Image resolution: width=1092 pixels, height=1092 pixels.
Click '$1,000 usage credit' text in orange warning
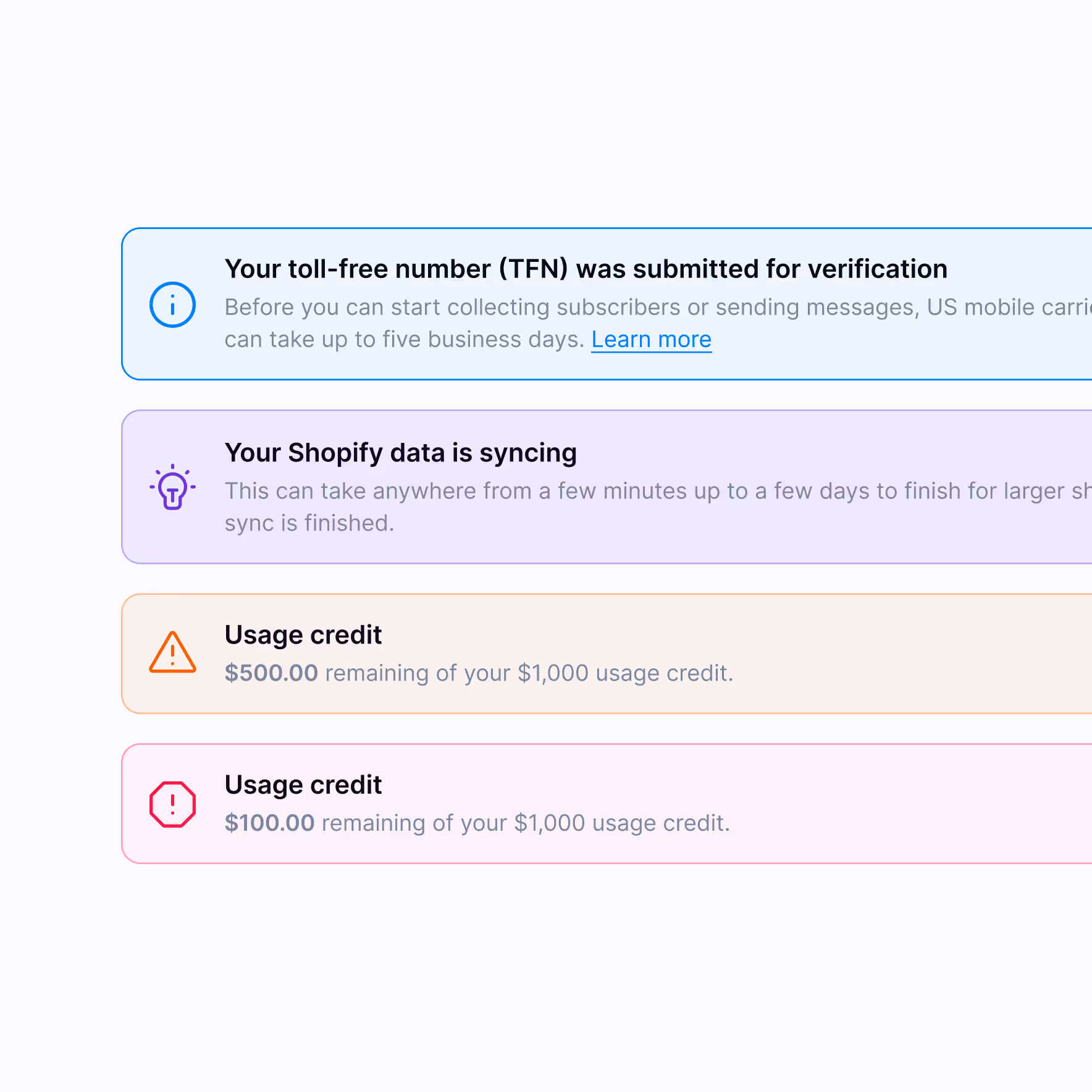(x=625, y=673)
